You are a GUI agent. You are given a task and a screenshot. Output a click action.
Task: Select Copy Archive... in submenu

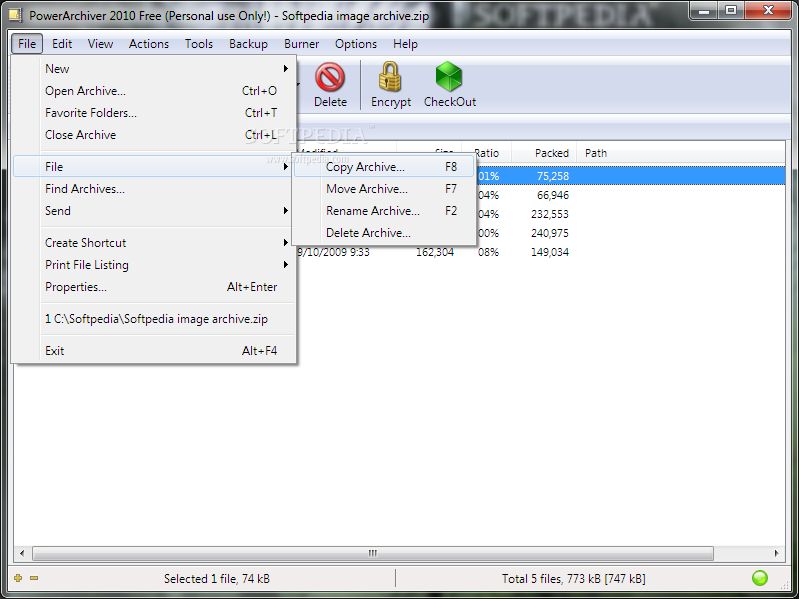pyautogui.click(x=384, y=167)
